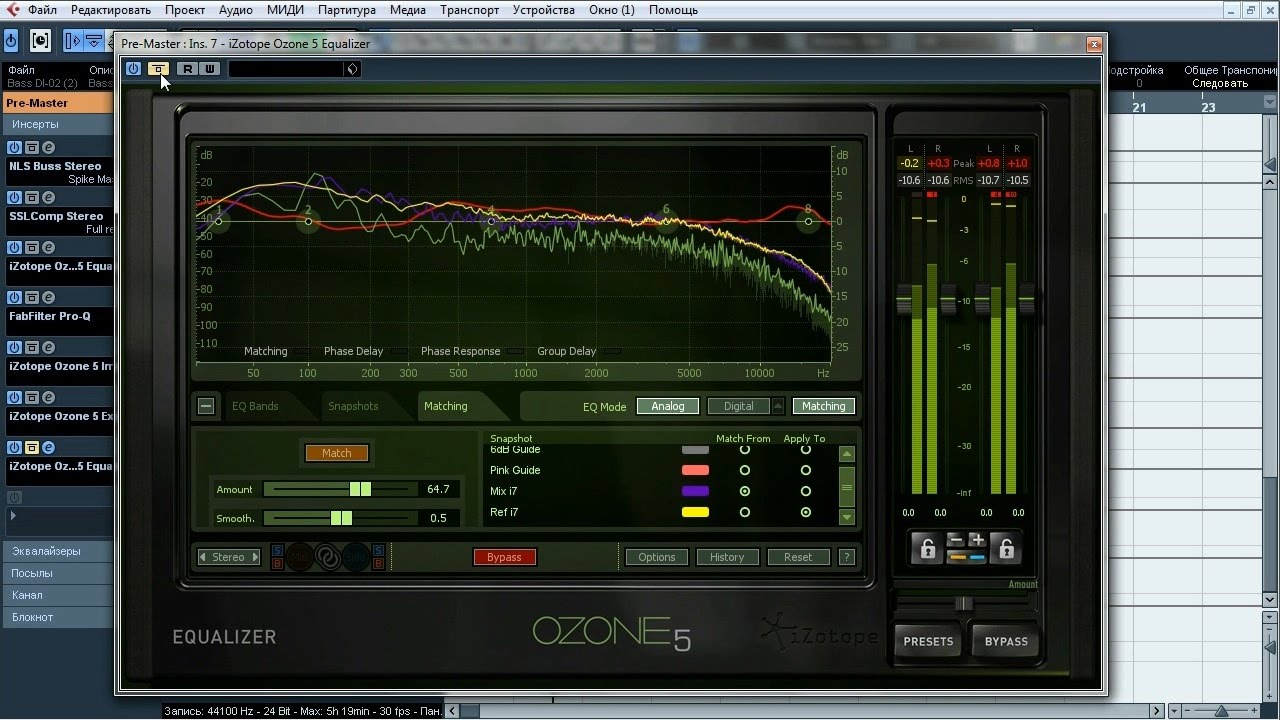Select Matching EQ mode button
Image resolution: width=1280 pixels, height=720 pixels.
[x=823, y=406]
